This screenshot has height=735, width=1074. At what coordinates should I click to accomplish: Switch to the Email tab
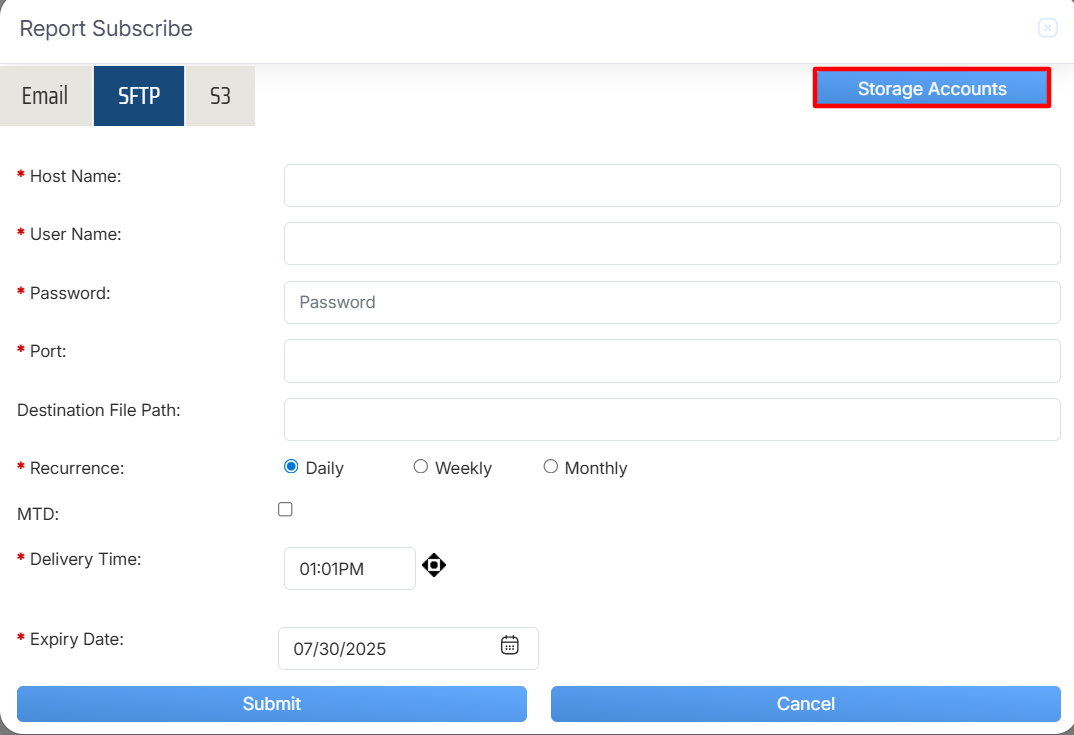click(45, 96)
